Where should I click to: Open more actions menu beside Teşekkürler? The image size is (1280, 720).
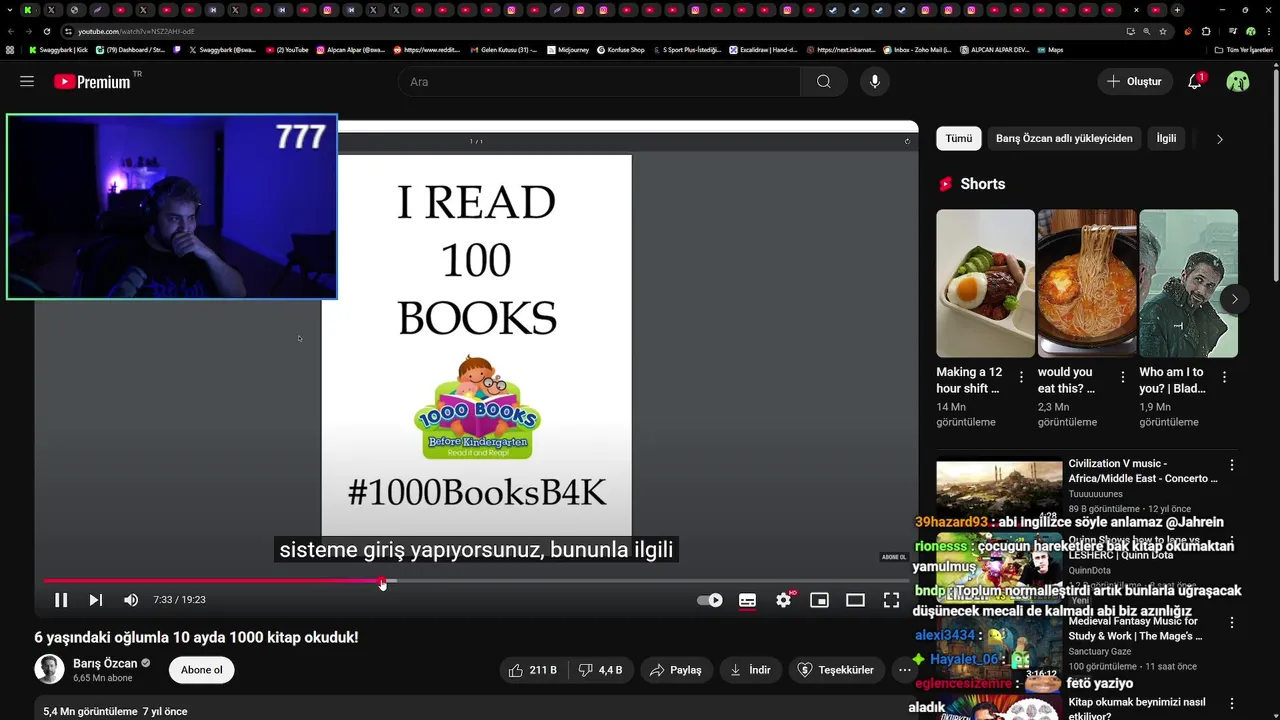tap(904, 670)
